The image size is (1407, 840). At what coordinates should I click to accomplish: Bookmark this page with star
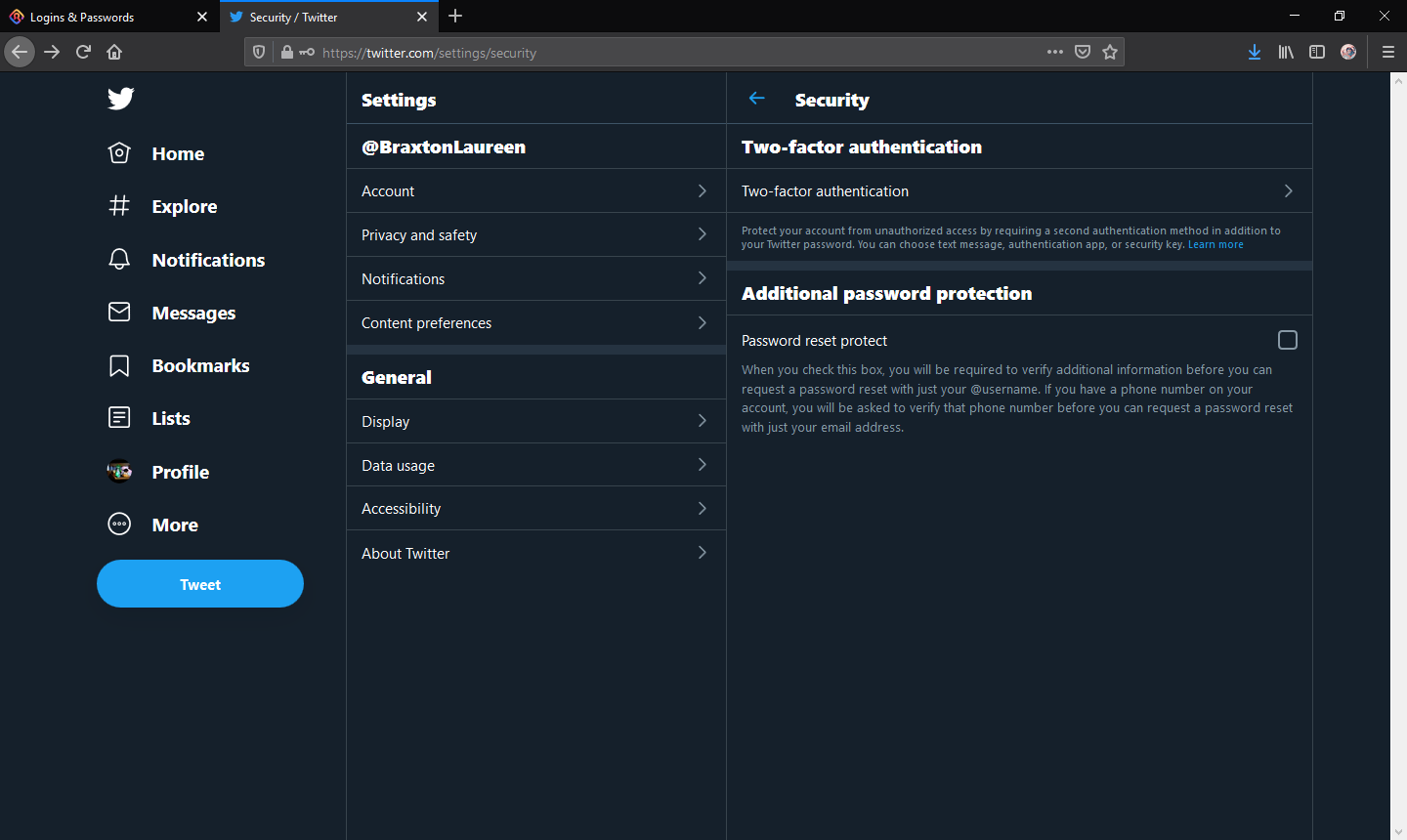click(x=1110, y=52)
